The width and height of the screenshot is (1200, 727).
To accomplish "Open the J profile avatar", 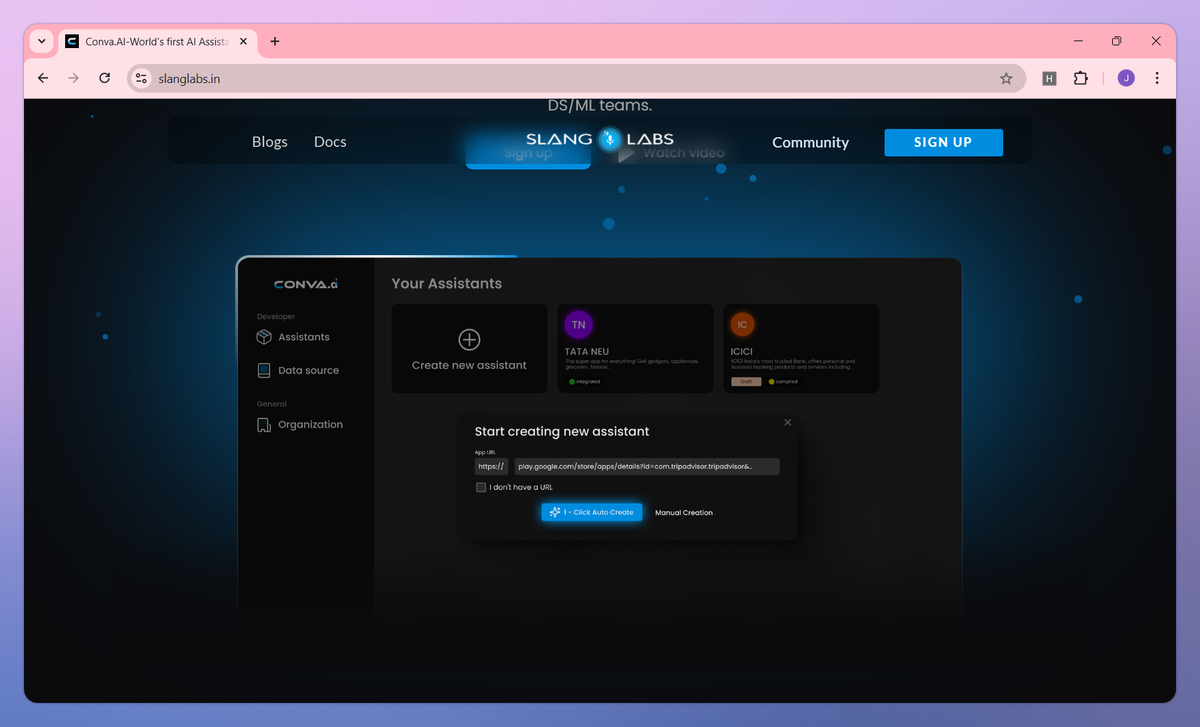I will (x=1126, y=78).
